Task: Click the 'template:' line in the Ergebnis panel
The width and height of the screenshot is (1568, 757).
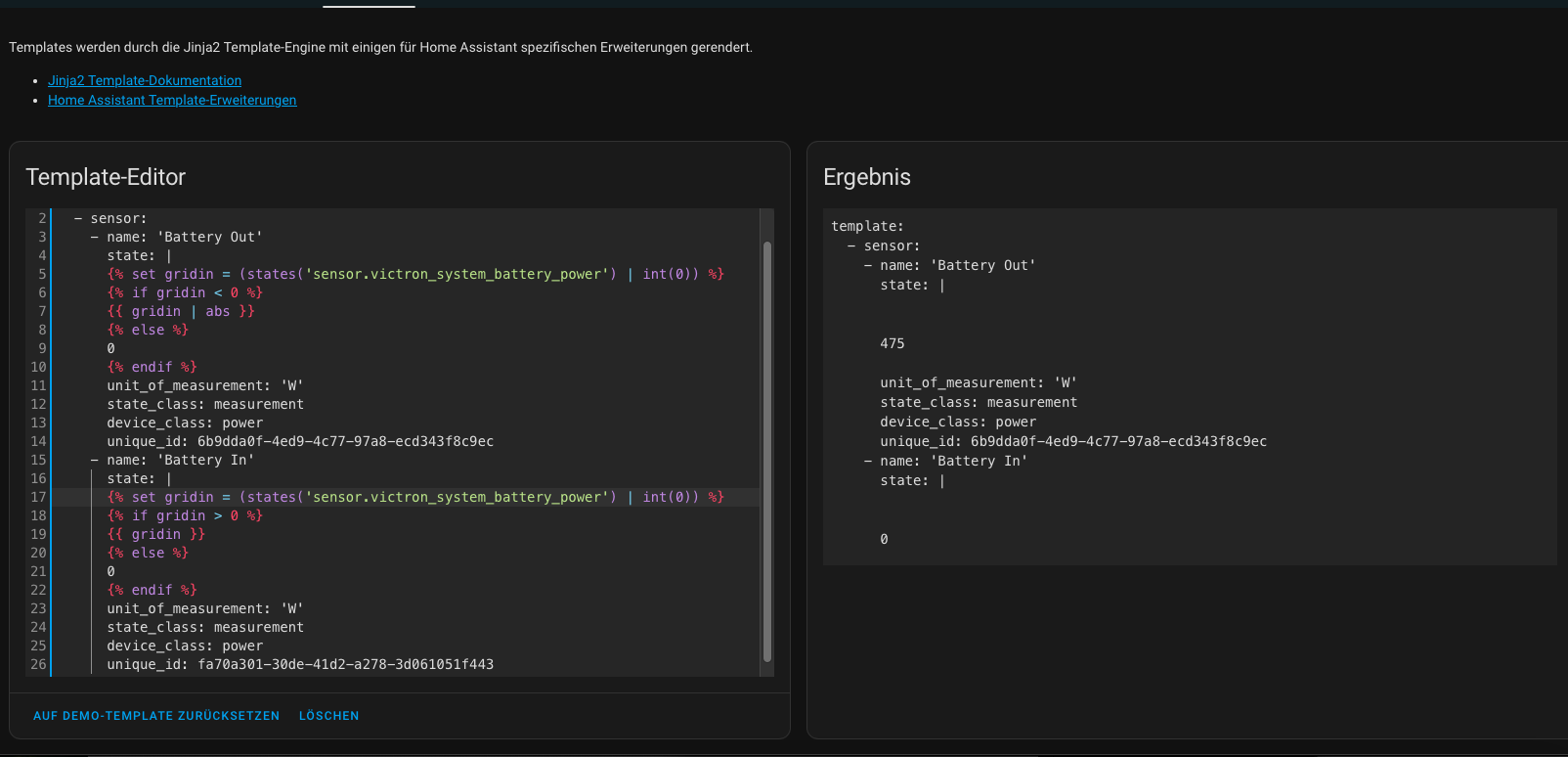Action: [x=867, y=226]
